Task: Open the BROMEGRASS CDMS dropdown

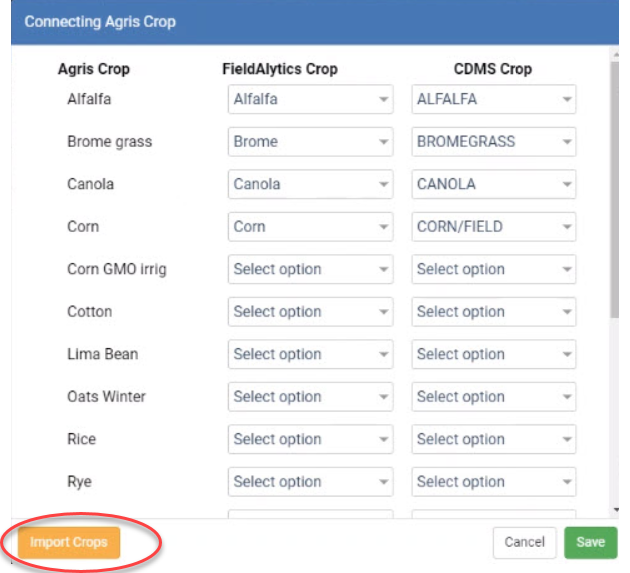Action: [x=493, y=141]
